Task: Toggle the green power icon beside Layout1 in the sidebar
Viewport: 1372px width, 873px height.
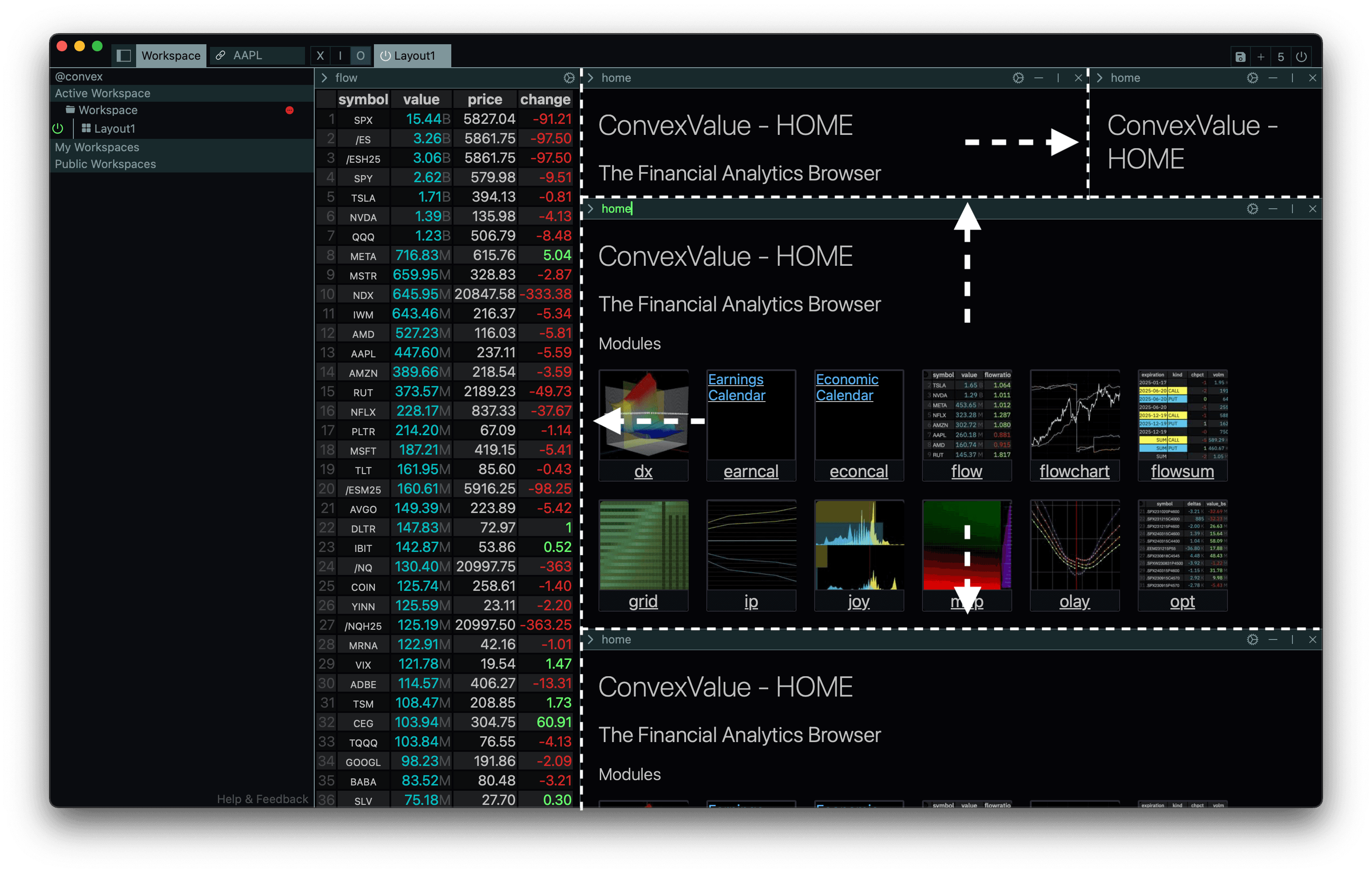Action: (x=57, y=128)
